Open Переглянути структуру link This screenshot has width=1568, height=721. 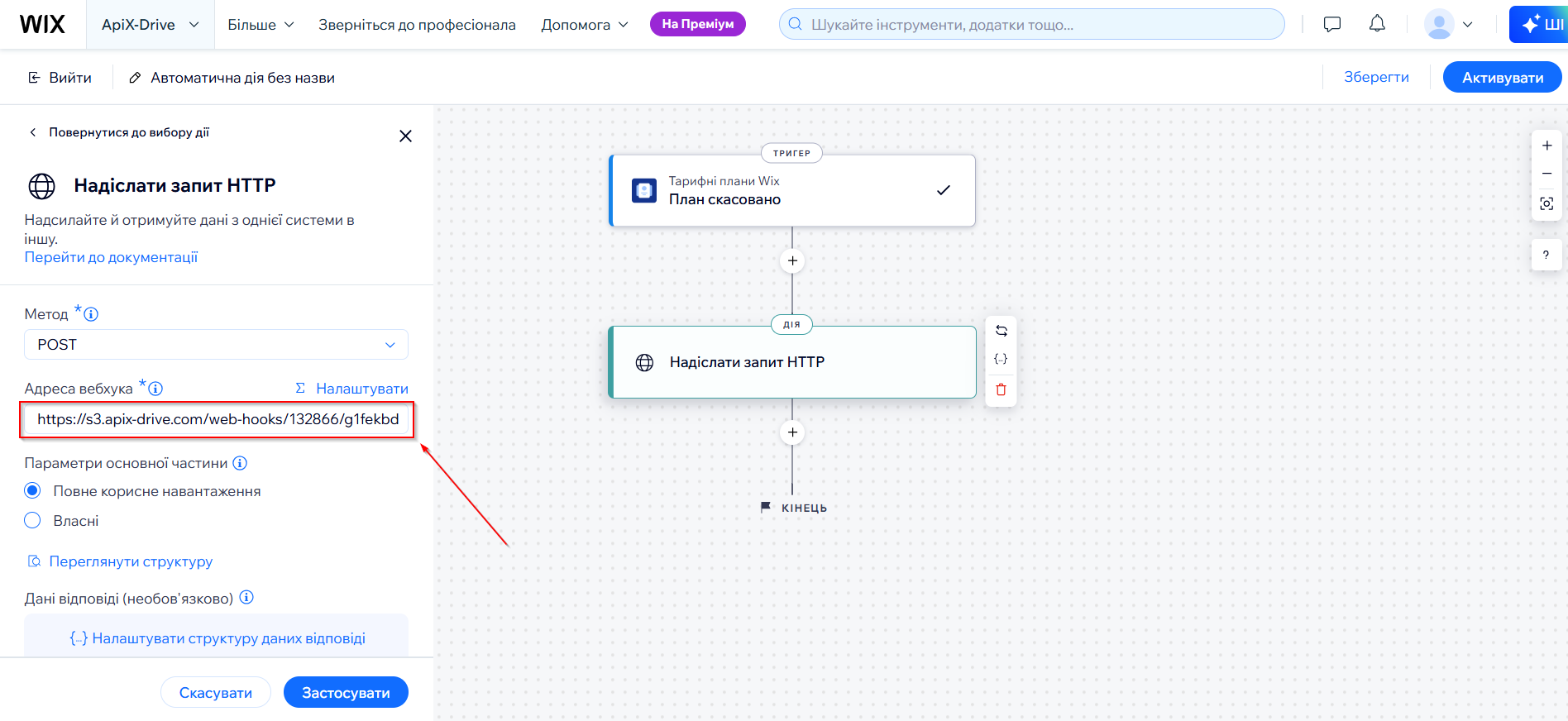(120, 561)
